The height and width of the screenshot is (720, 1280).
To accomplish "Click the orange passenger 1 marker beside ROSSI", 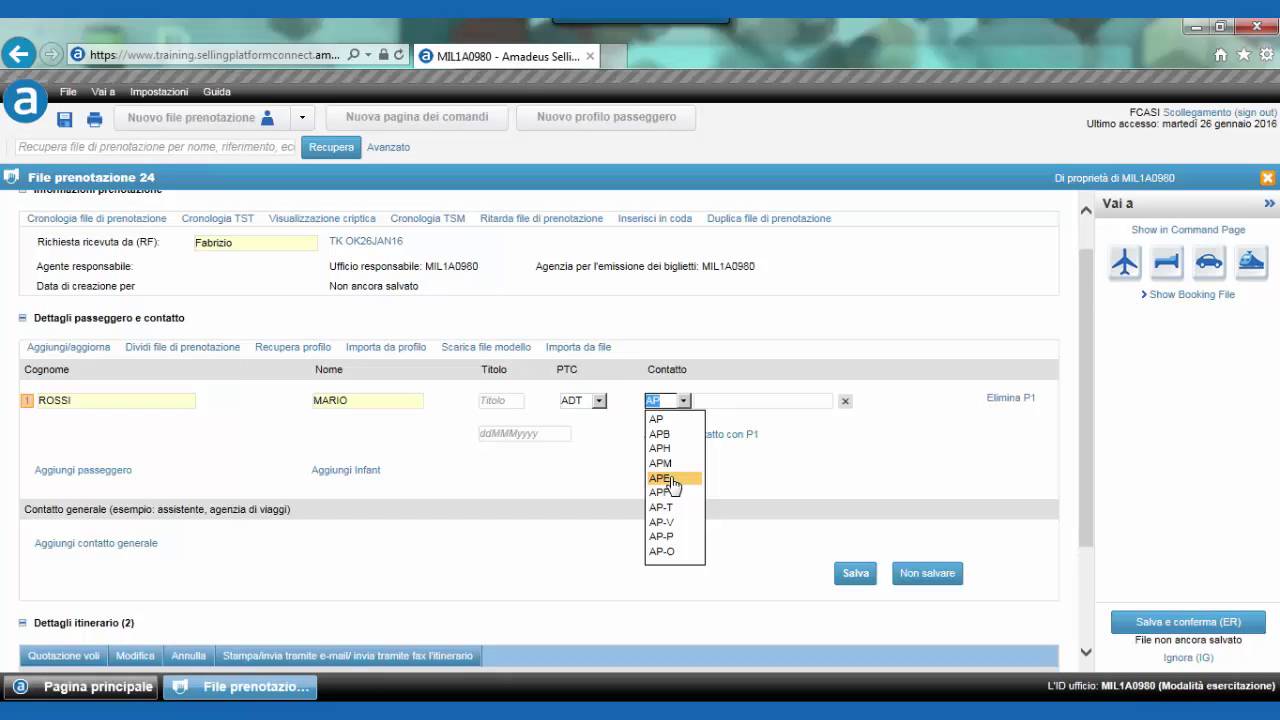I will (27, 401).
